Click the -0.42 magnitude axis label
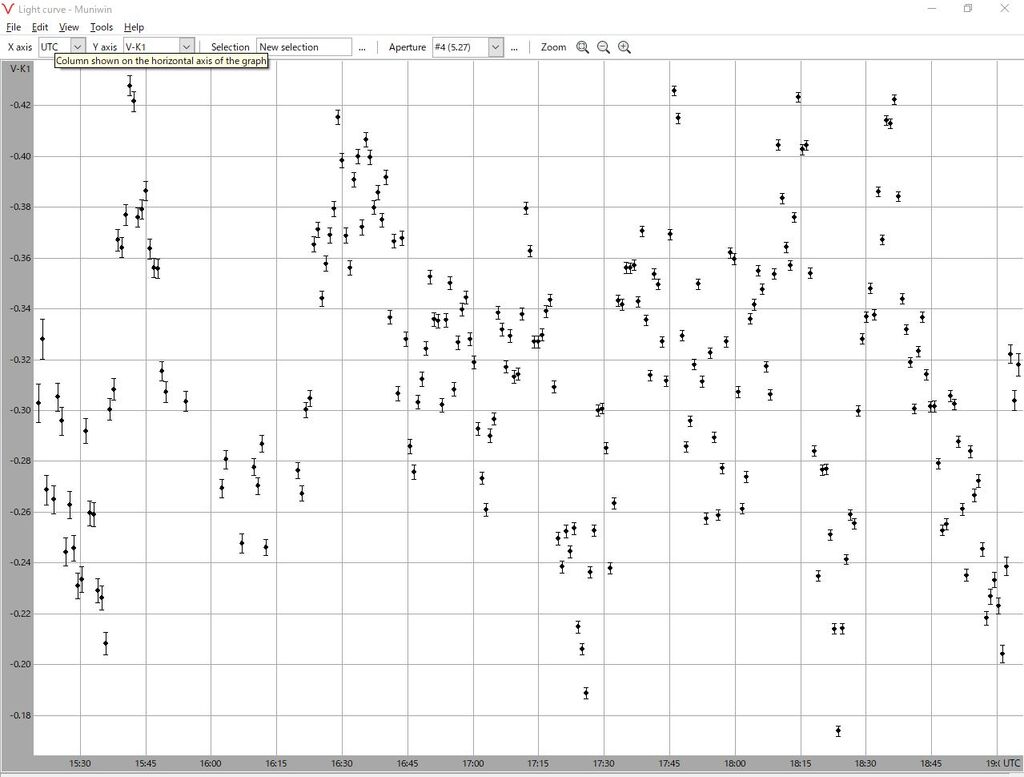 pos(20,105)
